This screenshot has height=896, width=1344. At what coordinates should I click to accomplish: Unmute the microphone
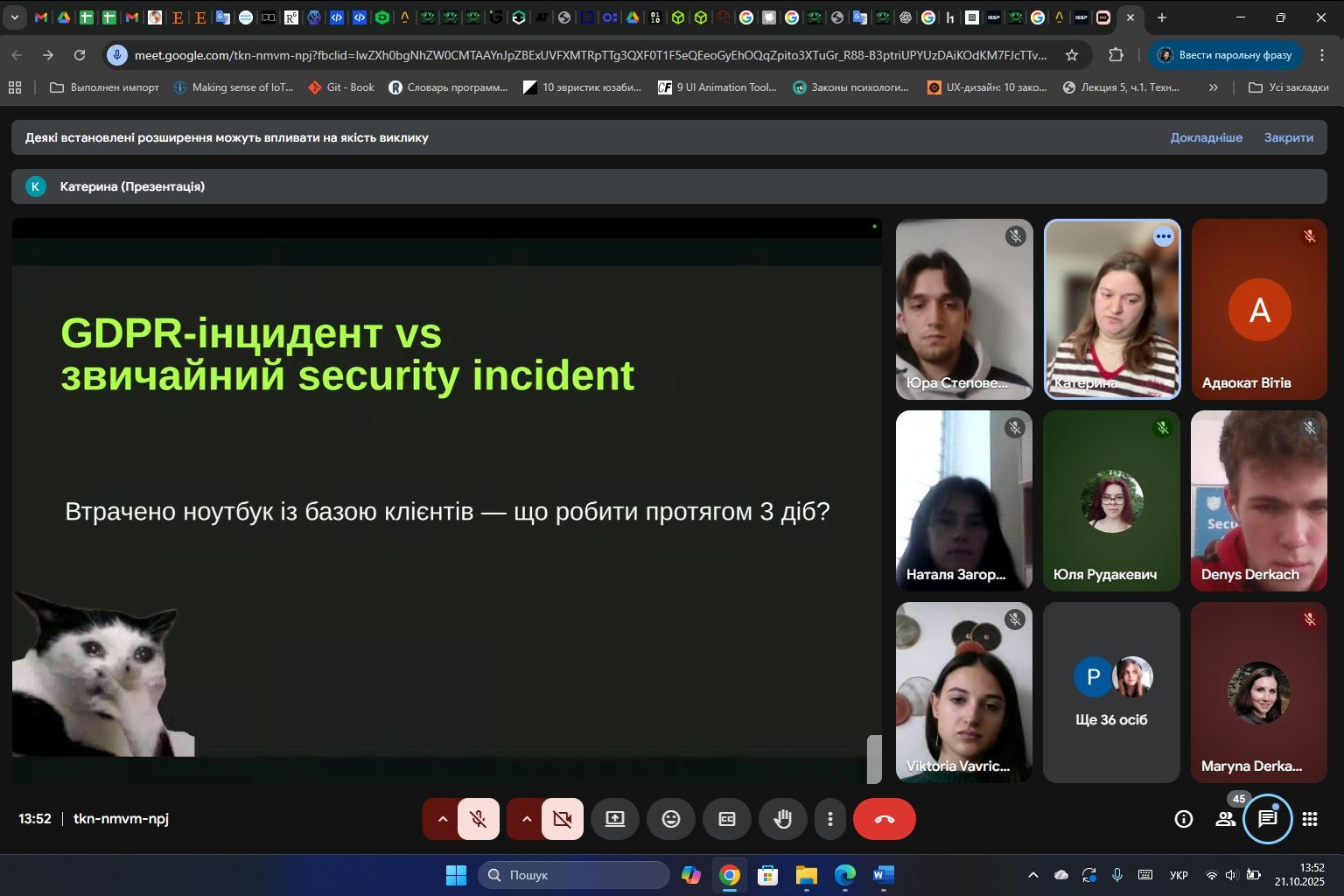(x=478, y=819)
